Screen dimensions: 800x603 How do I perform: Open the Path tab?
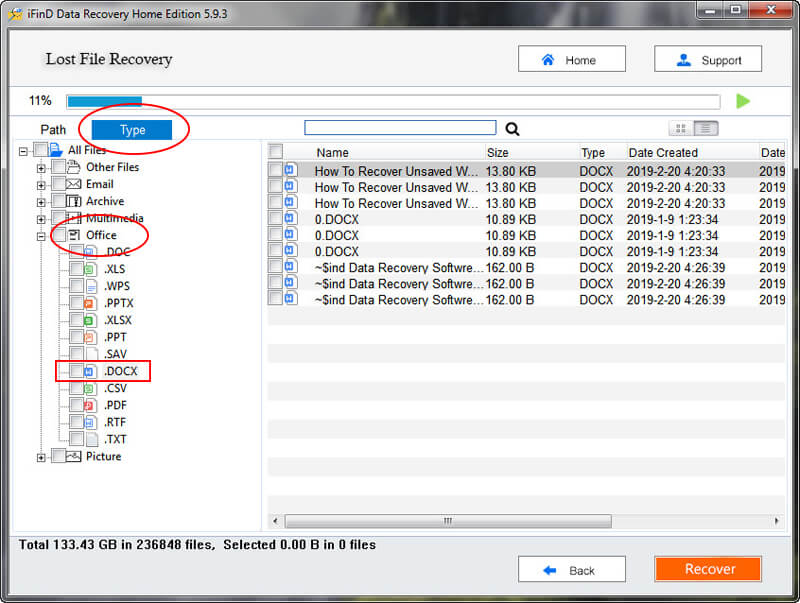pos(53,130)
